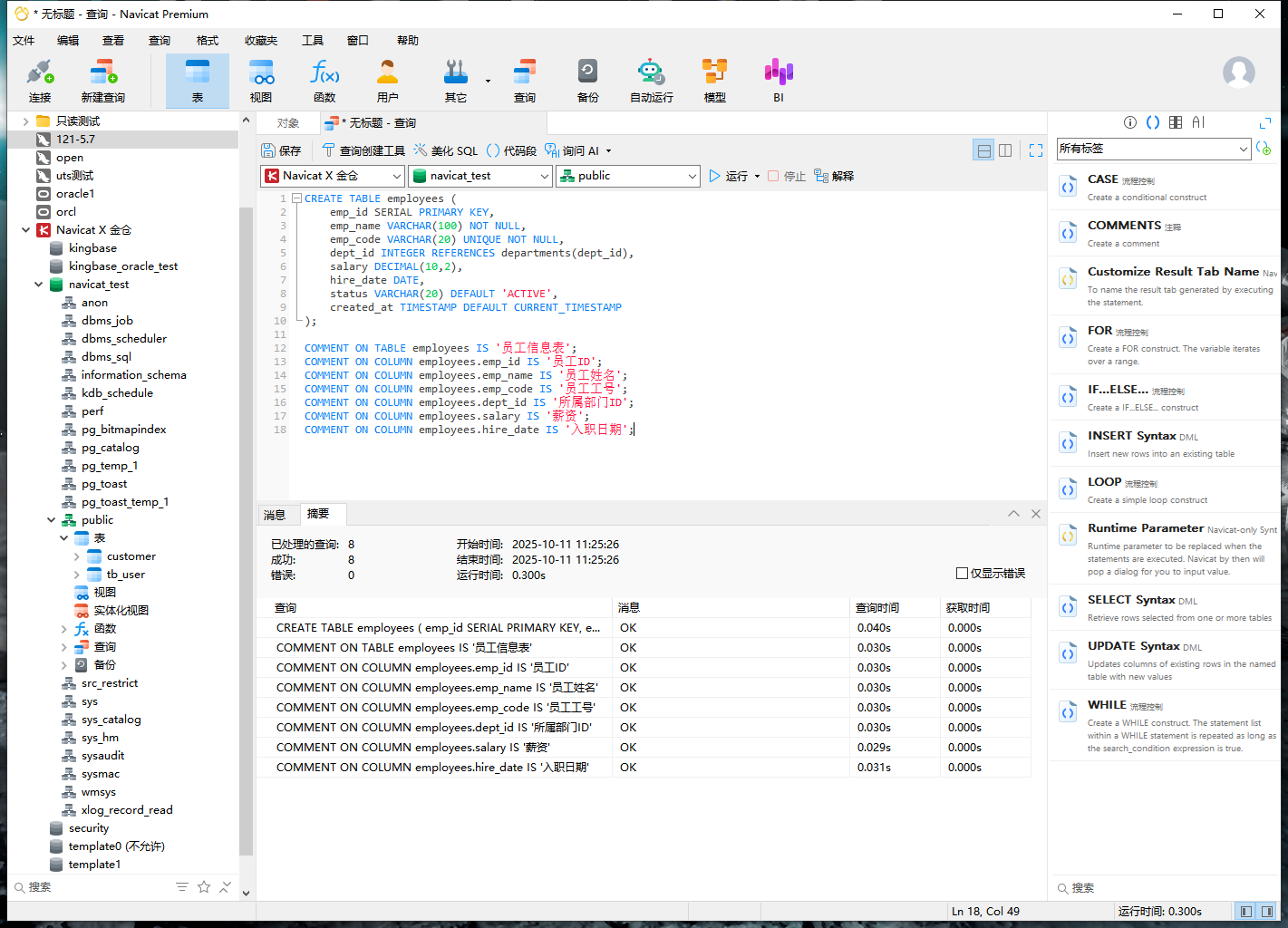1288x928 pixels.
Task: Run the query with 运行
Action: pos(728,176)
